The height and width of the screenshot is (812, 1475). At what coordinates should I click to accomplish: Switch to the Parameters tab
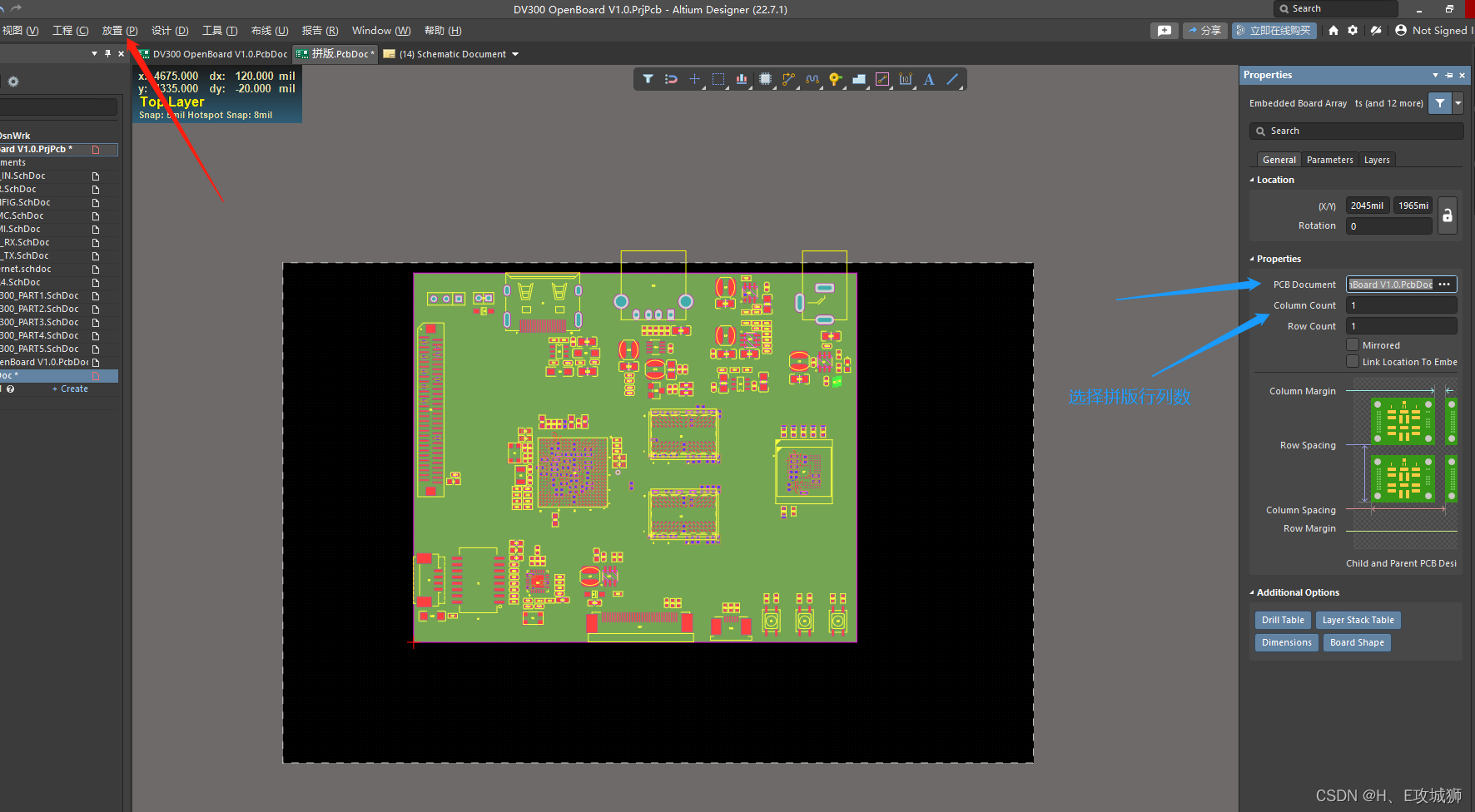[1329, 160]
